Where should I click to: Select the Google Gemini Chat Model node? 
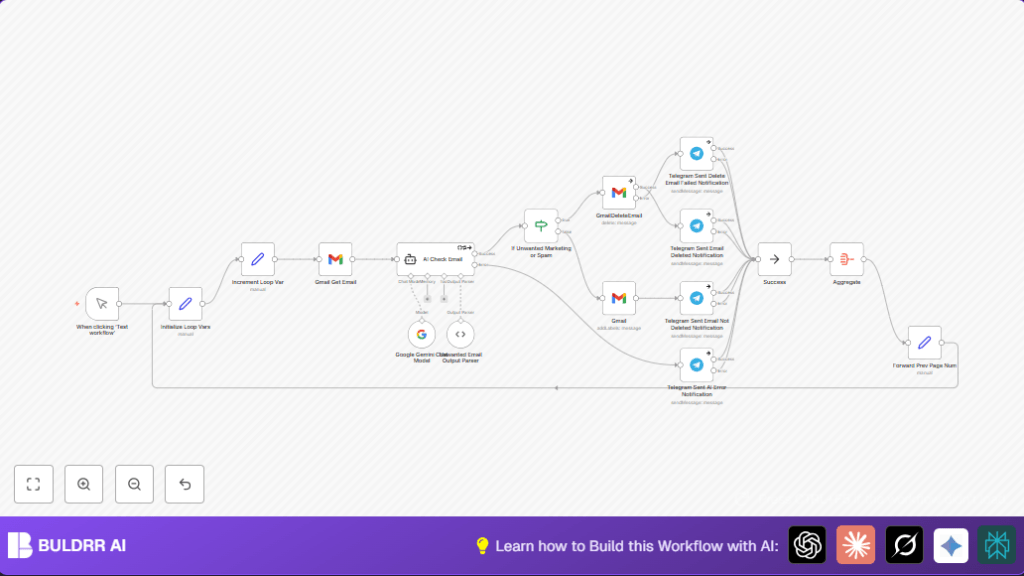coord(422,335)
